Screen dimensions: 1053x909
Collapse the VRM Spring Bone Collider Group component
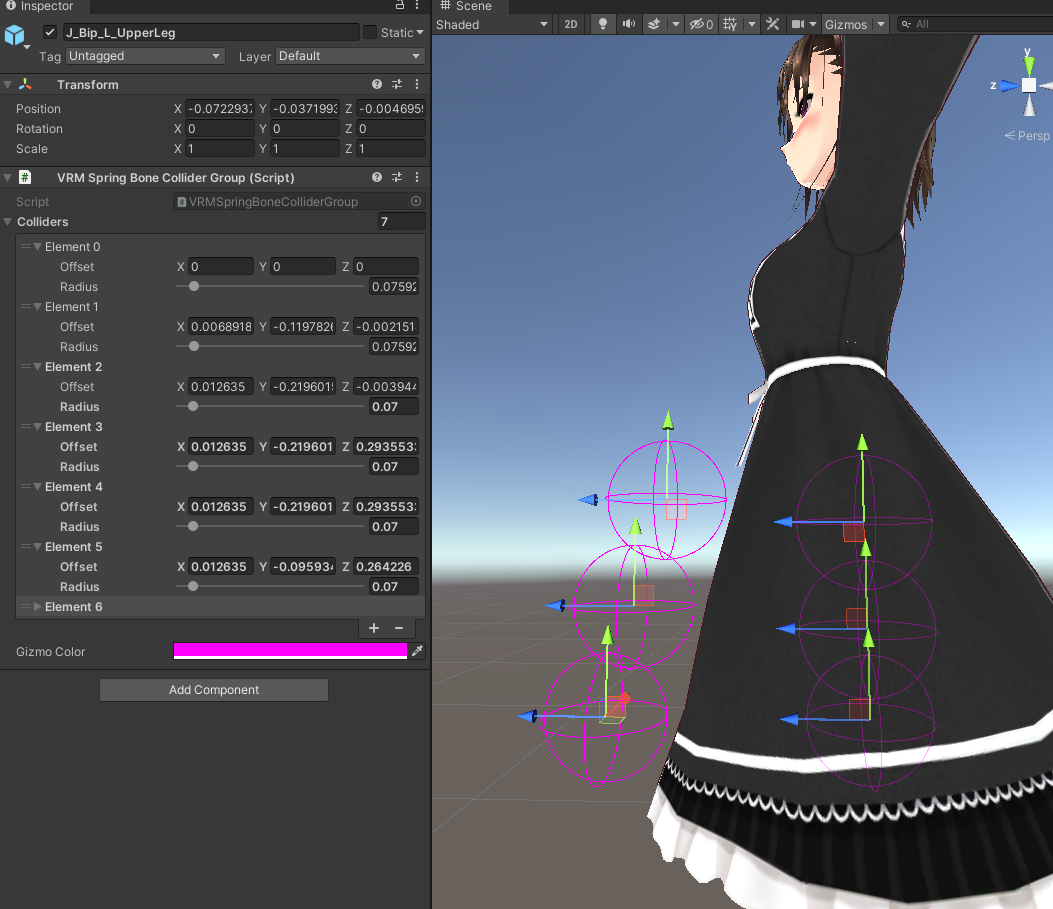coord(7,178)
